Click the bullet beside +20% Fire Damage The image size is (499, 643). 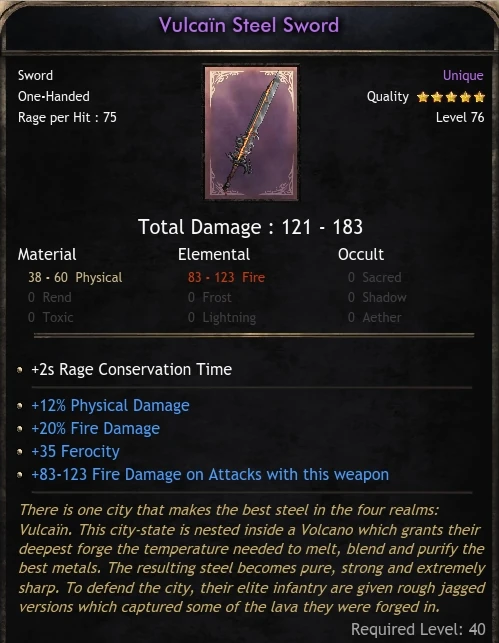[x=20, y=429]
